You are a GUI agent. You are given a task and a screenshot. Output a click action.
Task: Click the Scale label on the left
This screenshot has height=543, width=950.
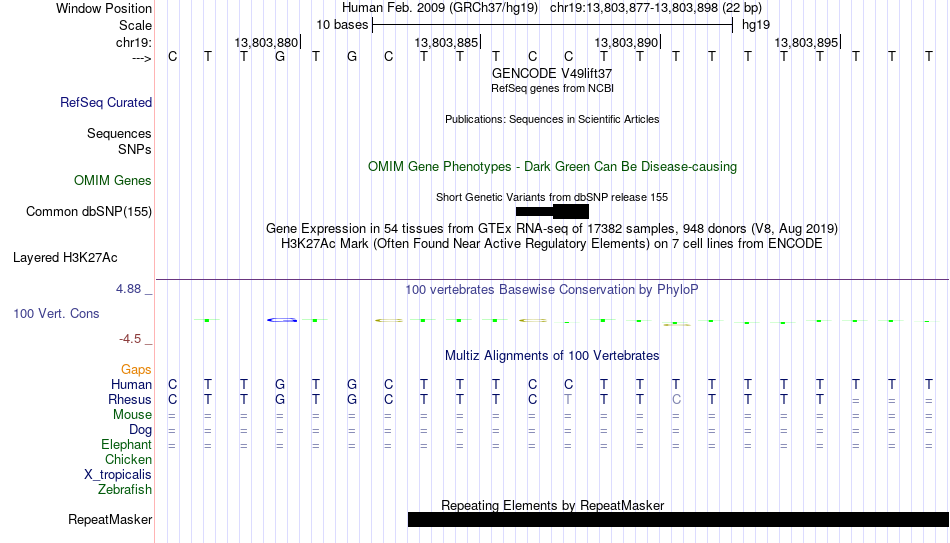(x=135, y=25)
